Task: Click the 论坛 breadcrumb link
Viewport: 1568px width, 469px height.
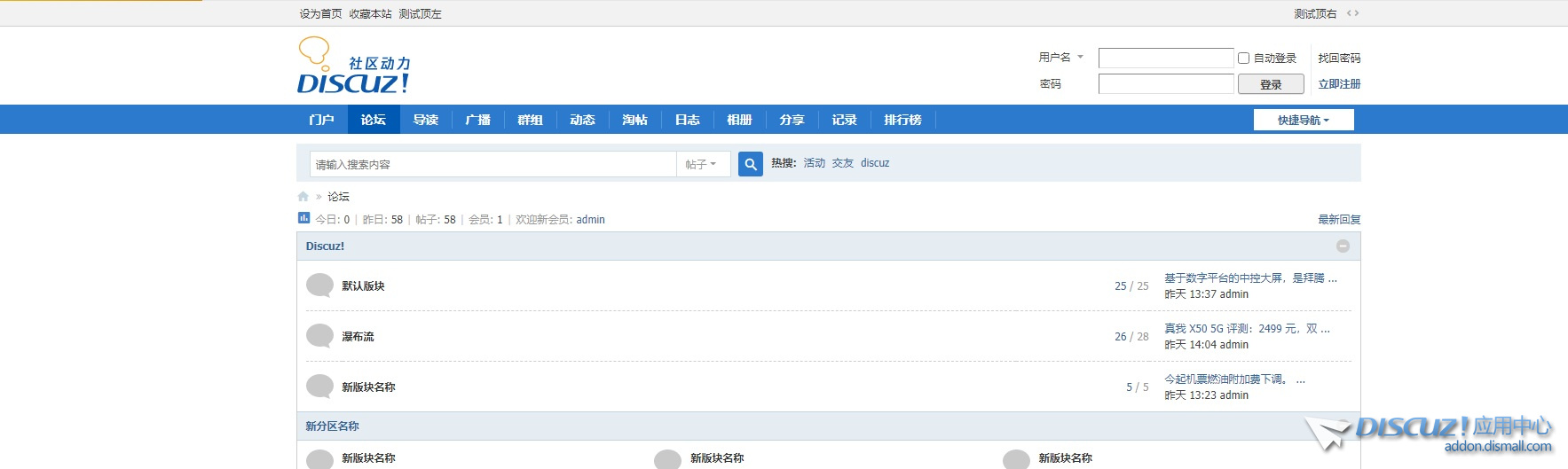Action: pos(339,197)
